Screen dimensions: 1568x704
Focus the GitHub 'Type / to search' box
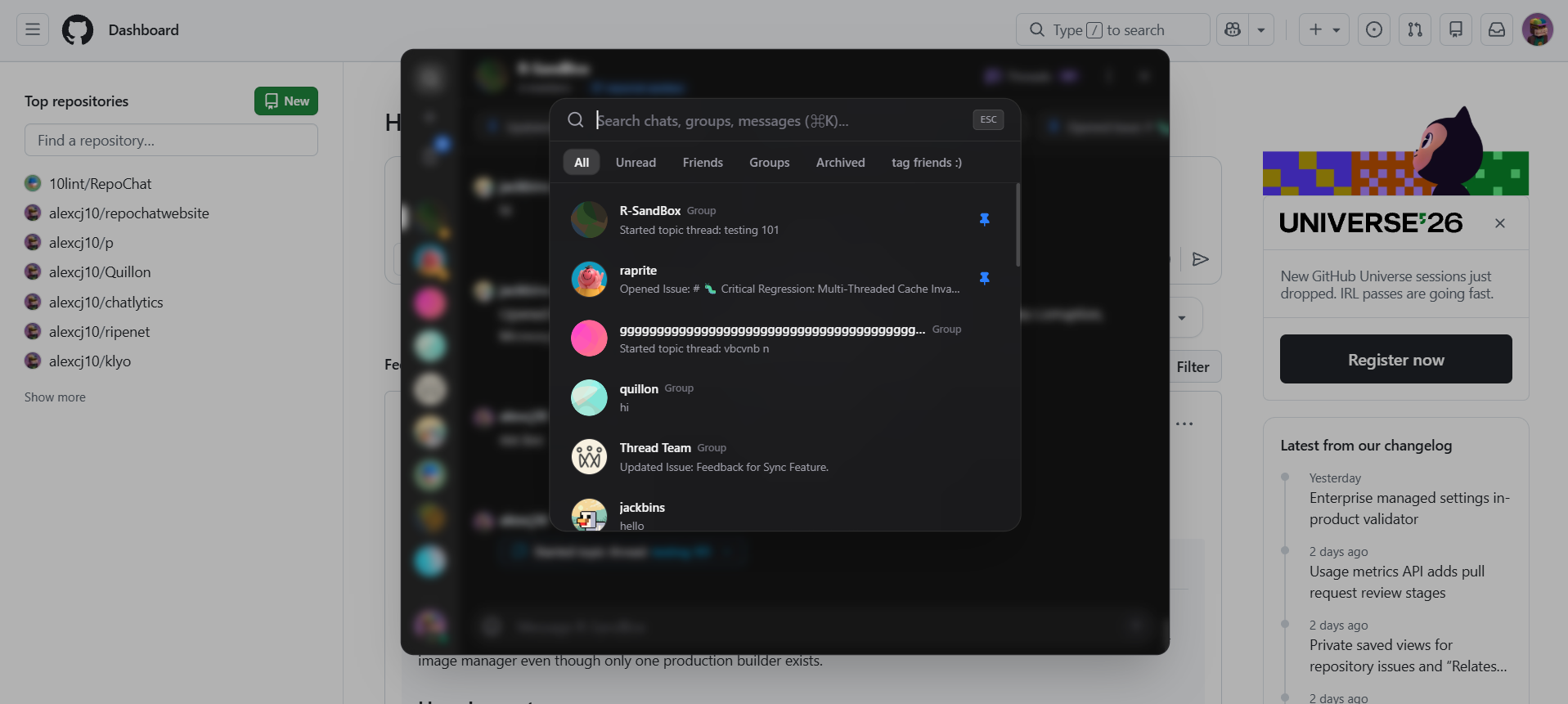[1112, 29]
